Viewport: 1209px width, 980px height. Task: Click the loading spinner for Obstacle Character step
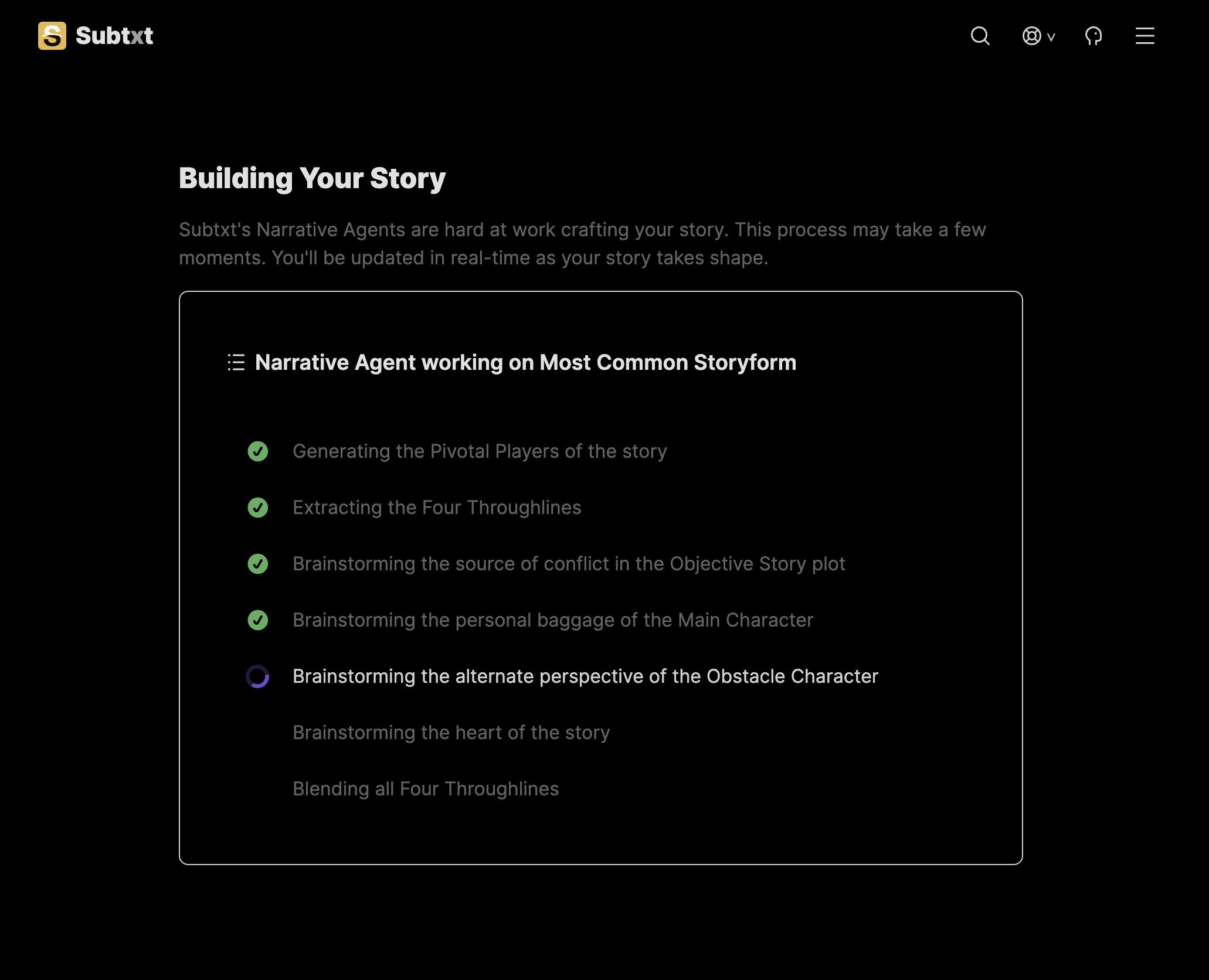258,676
